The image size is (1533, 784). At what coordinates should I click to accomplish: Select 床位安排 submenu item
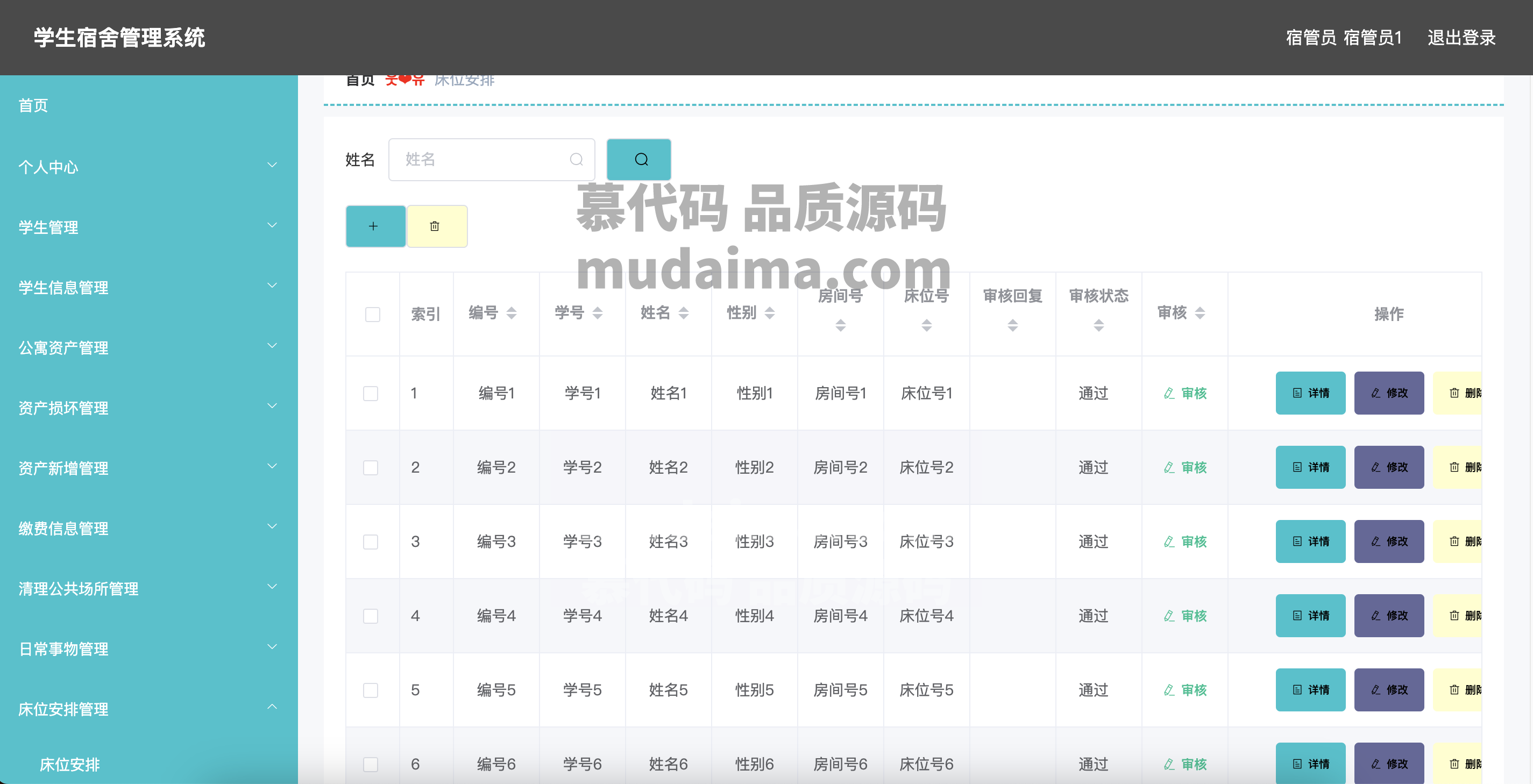click(x=69, y=764)
